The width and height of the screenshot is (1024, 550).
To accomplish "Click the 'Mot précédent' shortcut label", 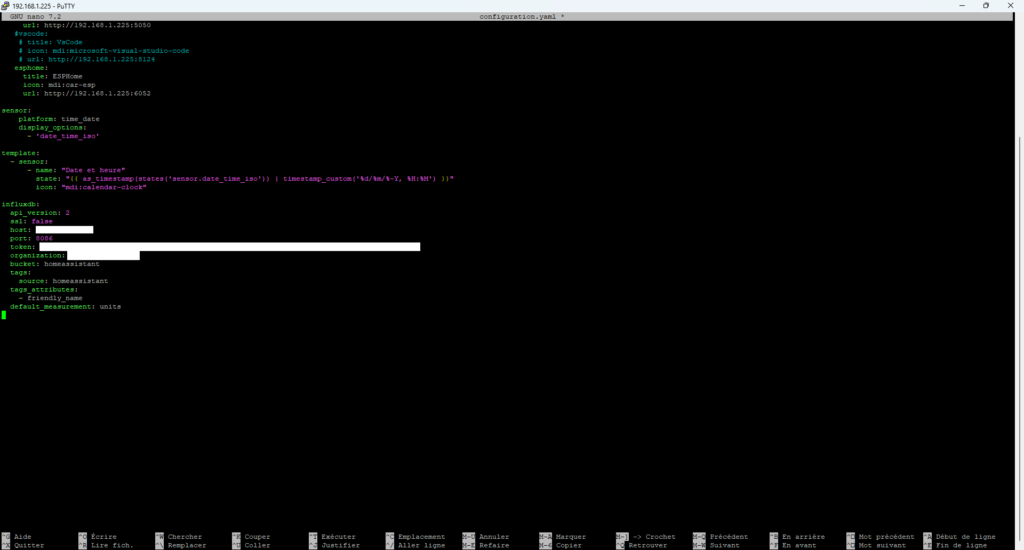I will (886, 537).
